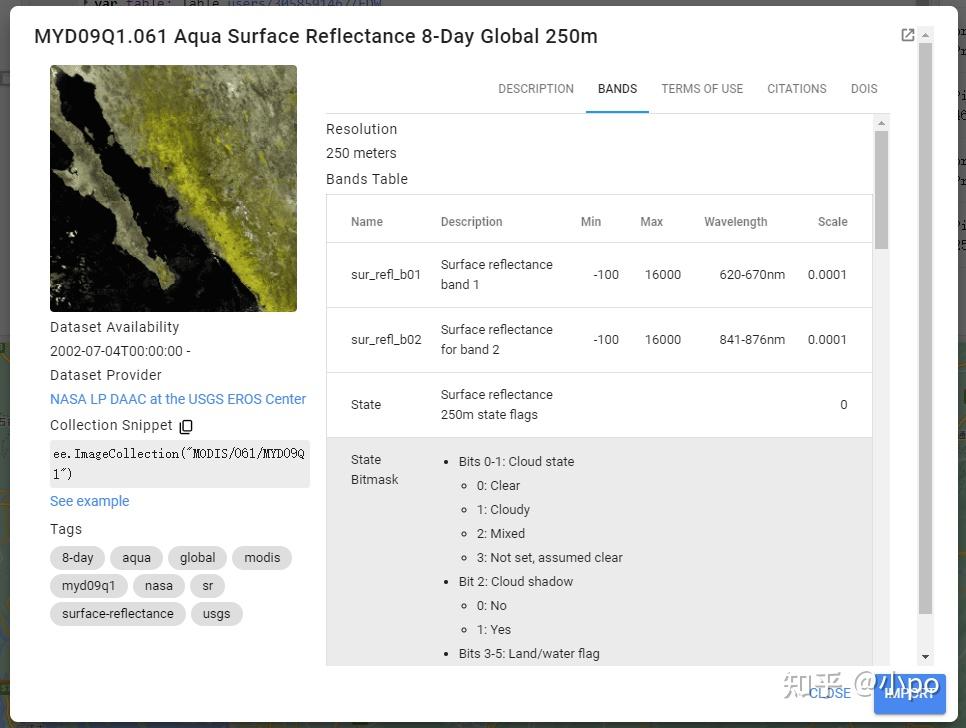This screenshot has width=966, height=728.
Task: Select the surface-reflectance tag chip
Action: click(118, 614)
